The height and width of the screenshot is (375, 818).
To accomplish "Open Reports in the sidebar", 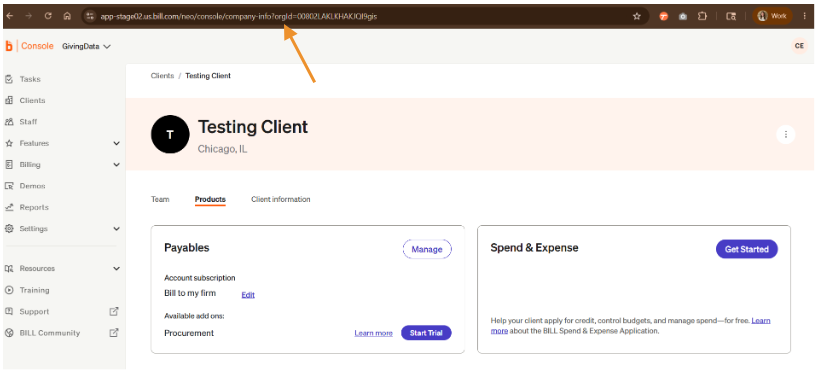I will [34, 208].
